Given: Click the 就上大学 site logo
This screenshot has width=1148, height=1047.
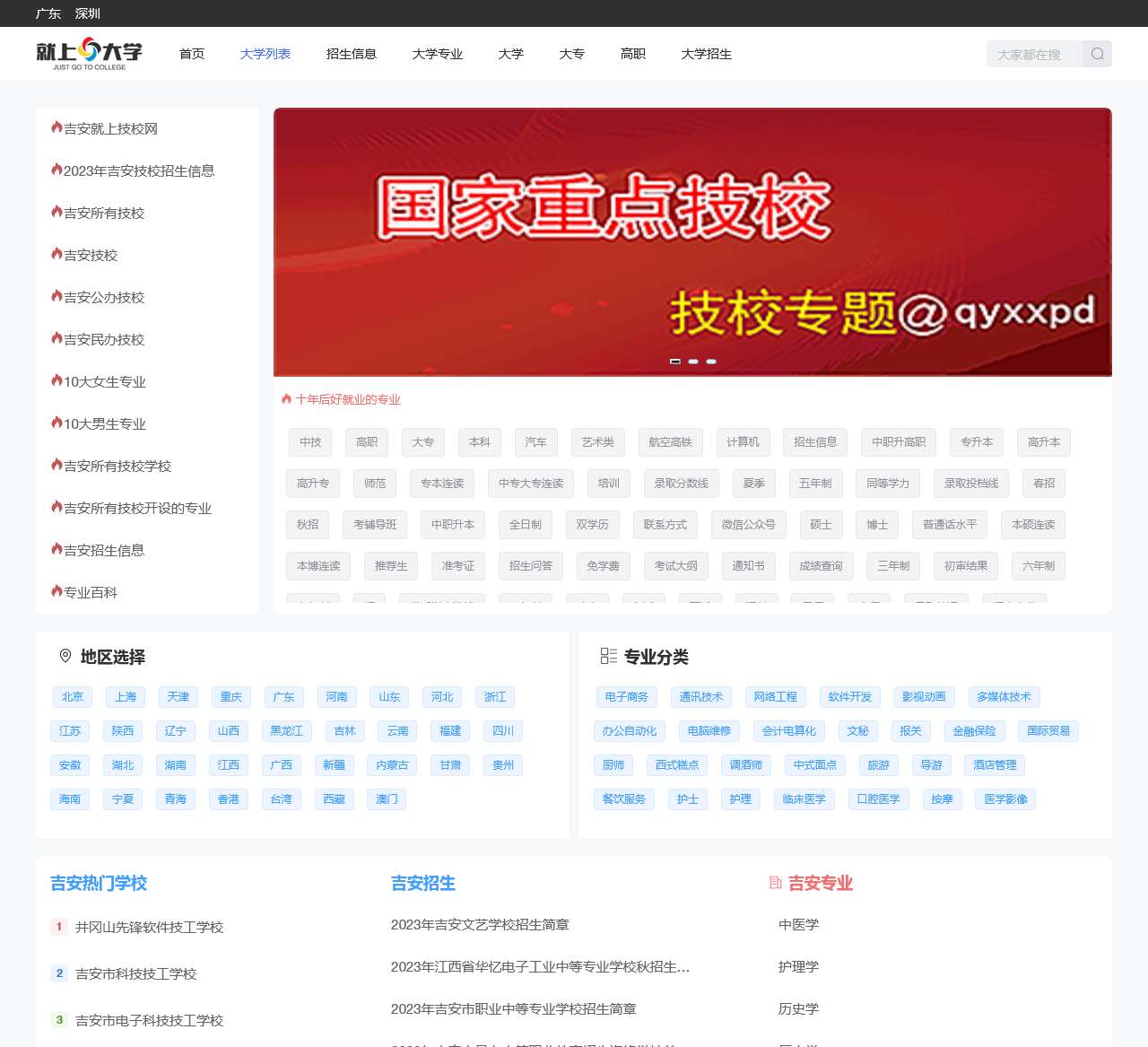Looking at the screenshot, I should tap(89, 54).
